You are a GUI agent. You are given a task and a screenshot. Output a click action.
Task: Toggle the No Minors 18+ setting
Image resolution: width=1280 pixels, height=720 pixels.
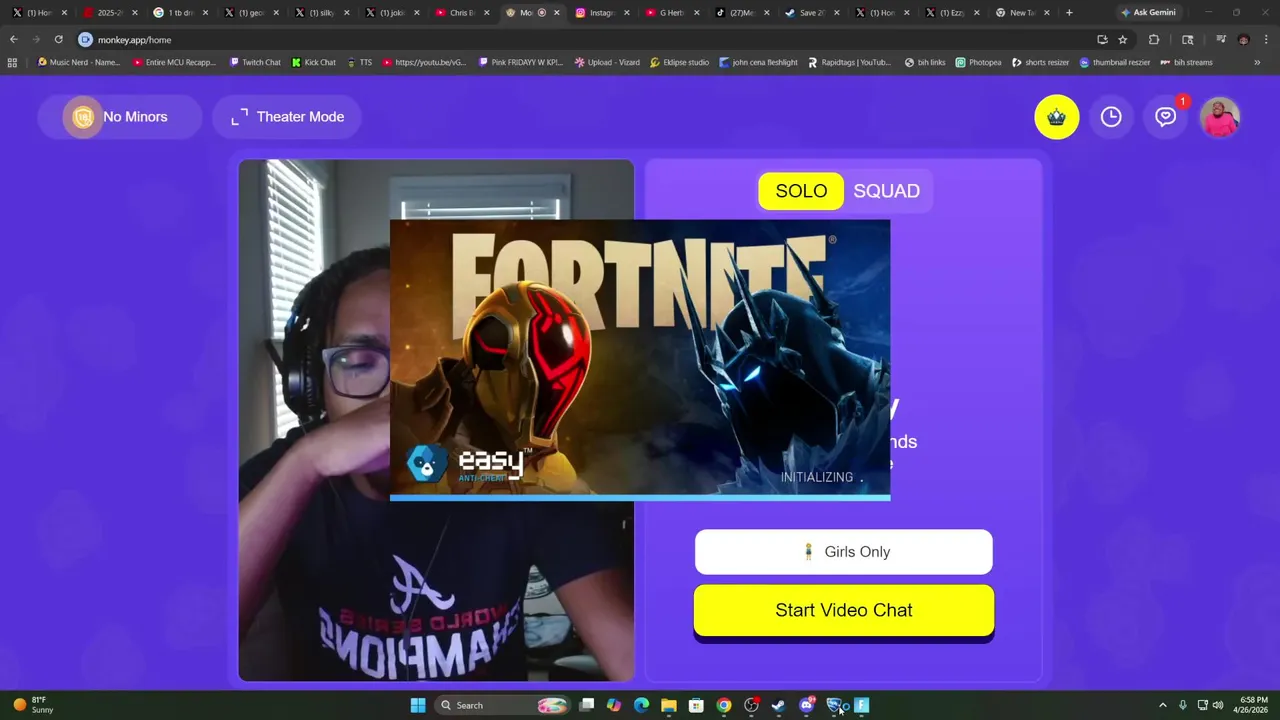click(120, 117)
